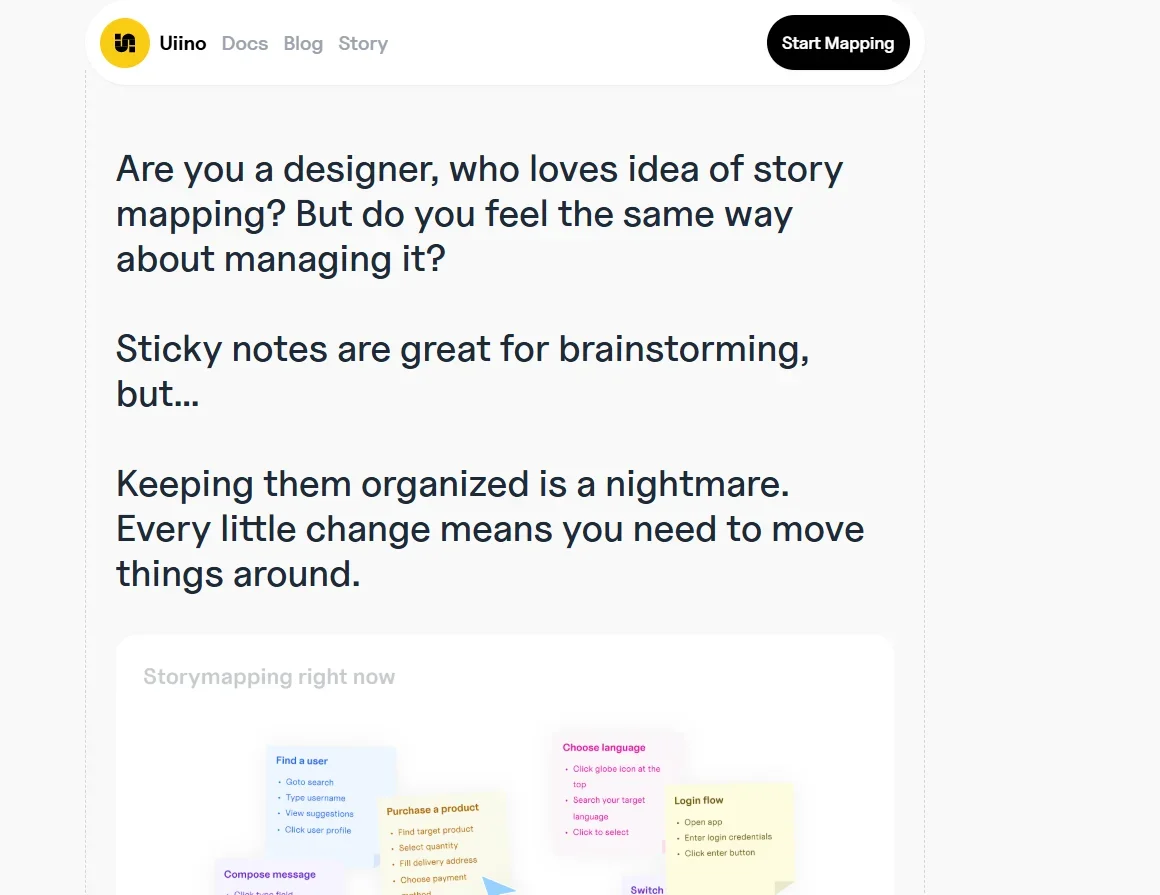Click the "Keeping them organized" paragraph
The height and width of the screenshot is (895, 1160).
[490, 529]
